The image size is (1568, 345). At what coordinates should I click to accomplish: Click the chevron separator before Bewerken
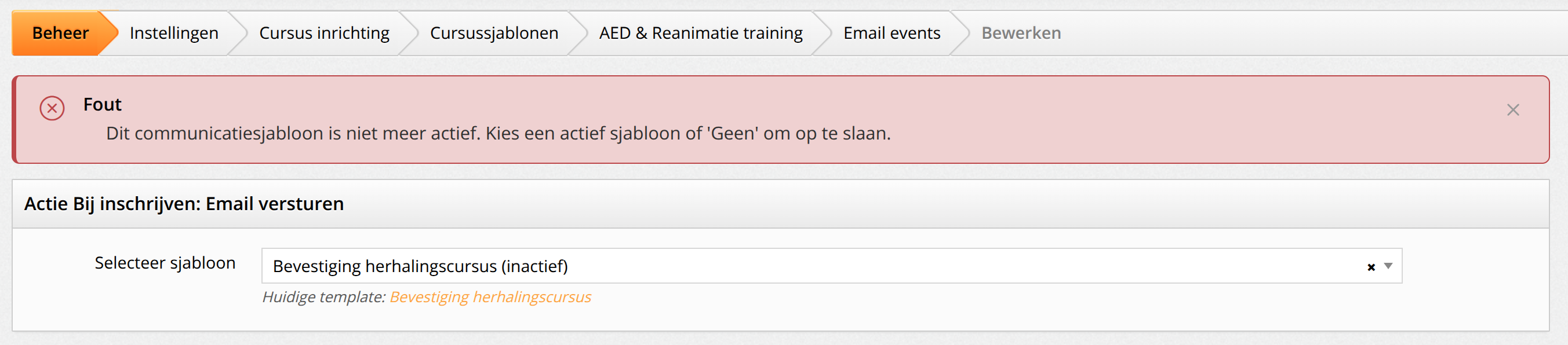960,33
